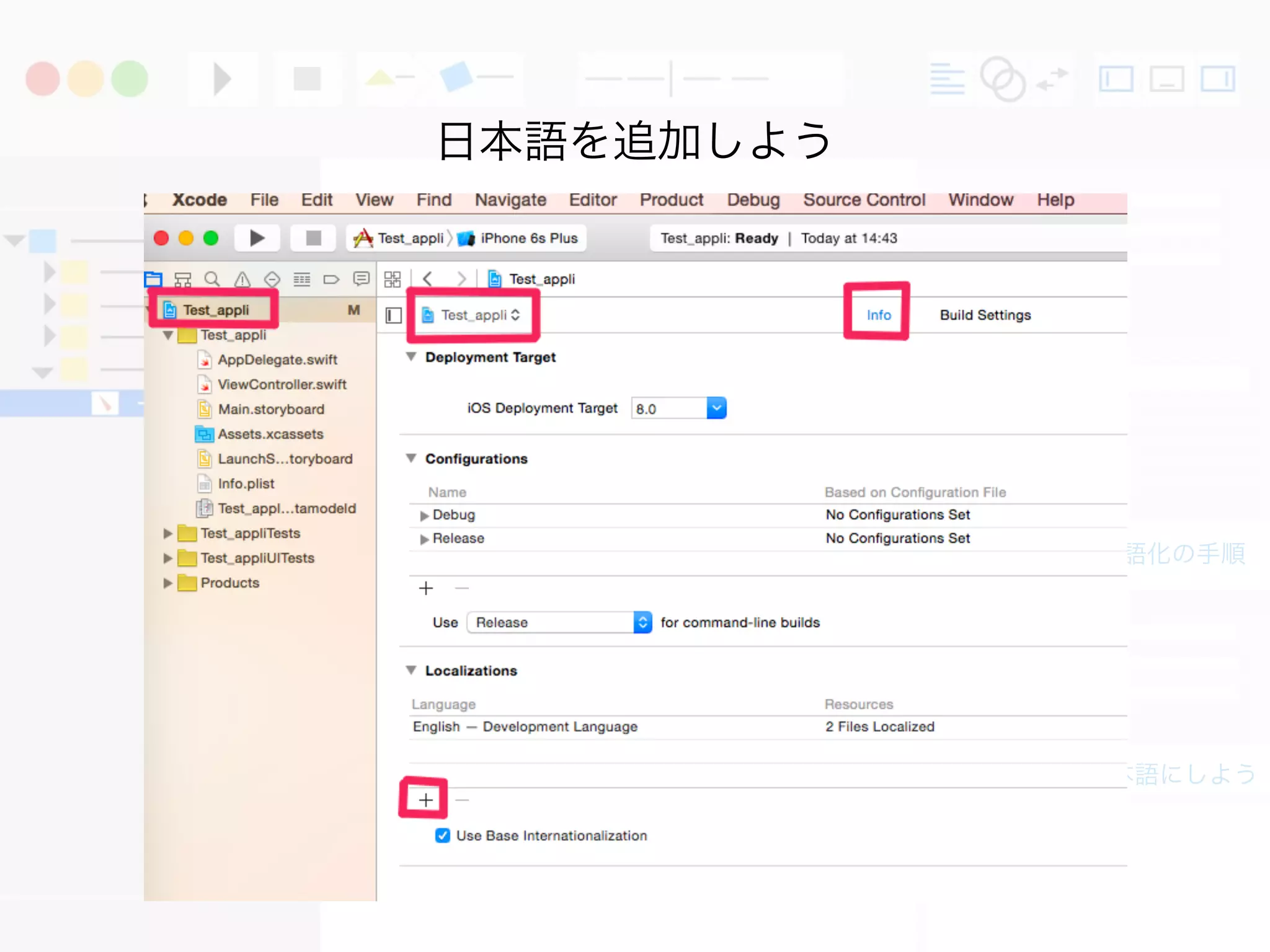Open the Find navigator magnifier icon

[x=212, y=280]
